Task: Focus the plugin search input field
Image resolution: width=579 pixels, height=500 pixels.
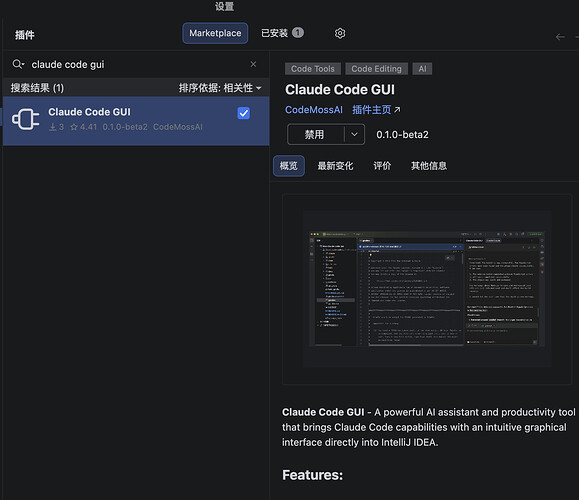Action: 137,64
